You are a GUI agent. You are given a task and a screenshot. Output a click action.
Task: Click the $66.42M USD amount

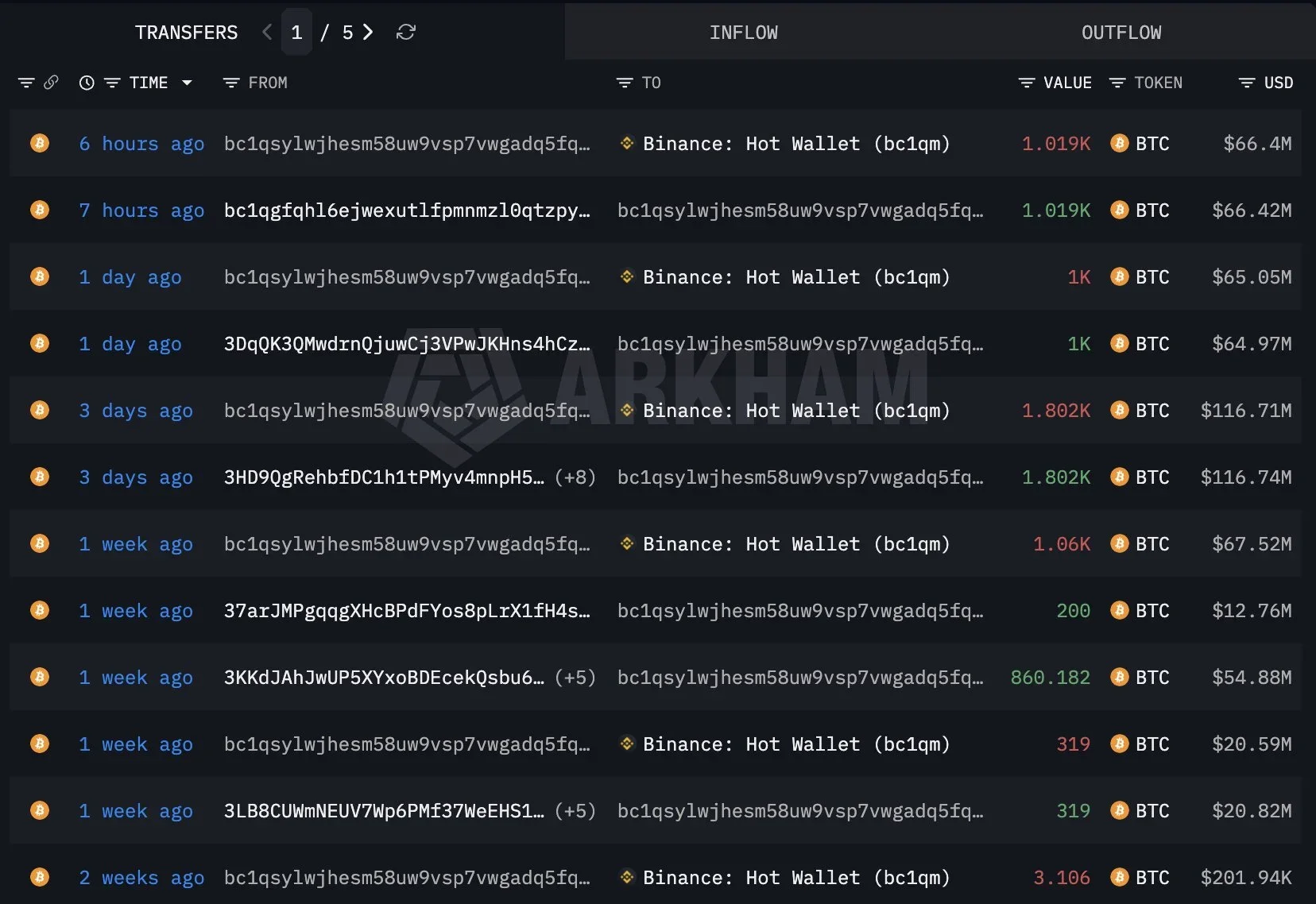coord(1252,211)
